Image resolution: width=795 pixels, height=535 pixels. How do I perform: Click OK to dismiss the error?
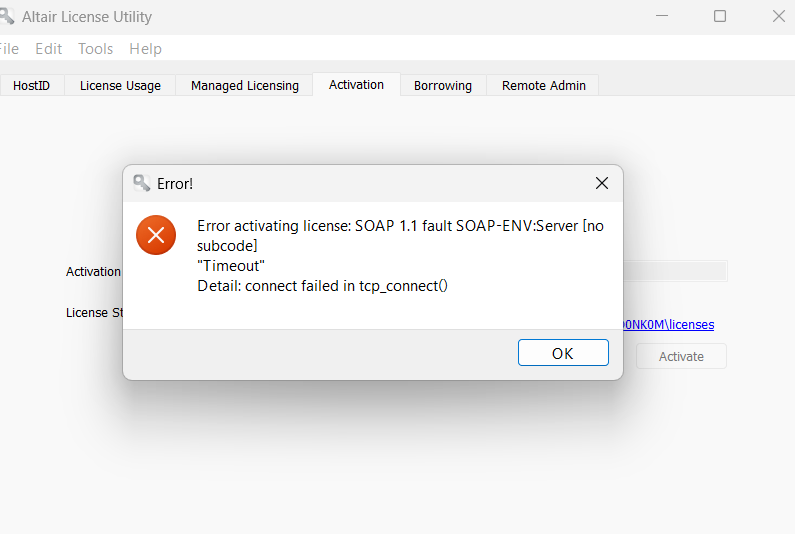563,352
